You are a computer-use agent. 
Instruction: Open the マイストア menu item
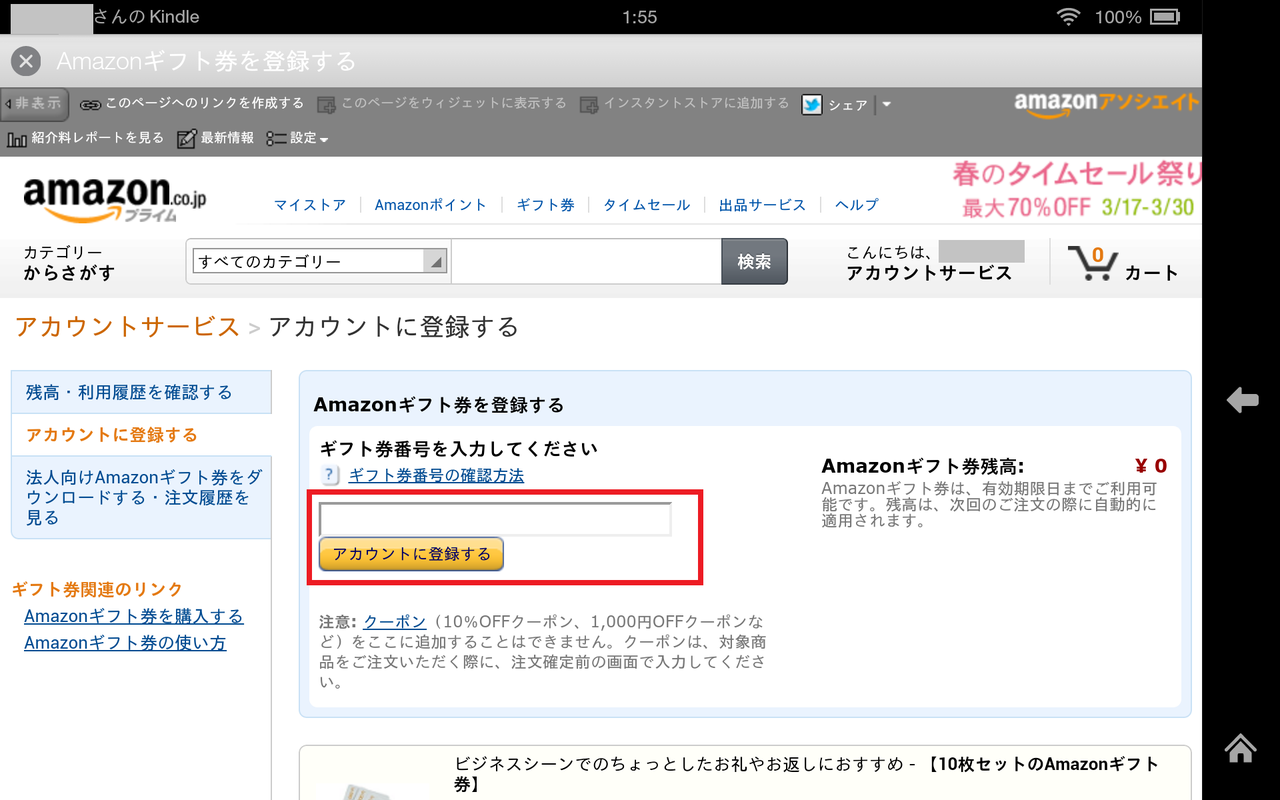[x=310, y=205]
